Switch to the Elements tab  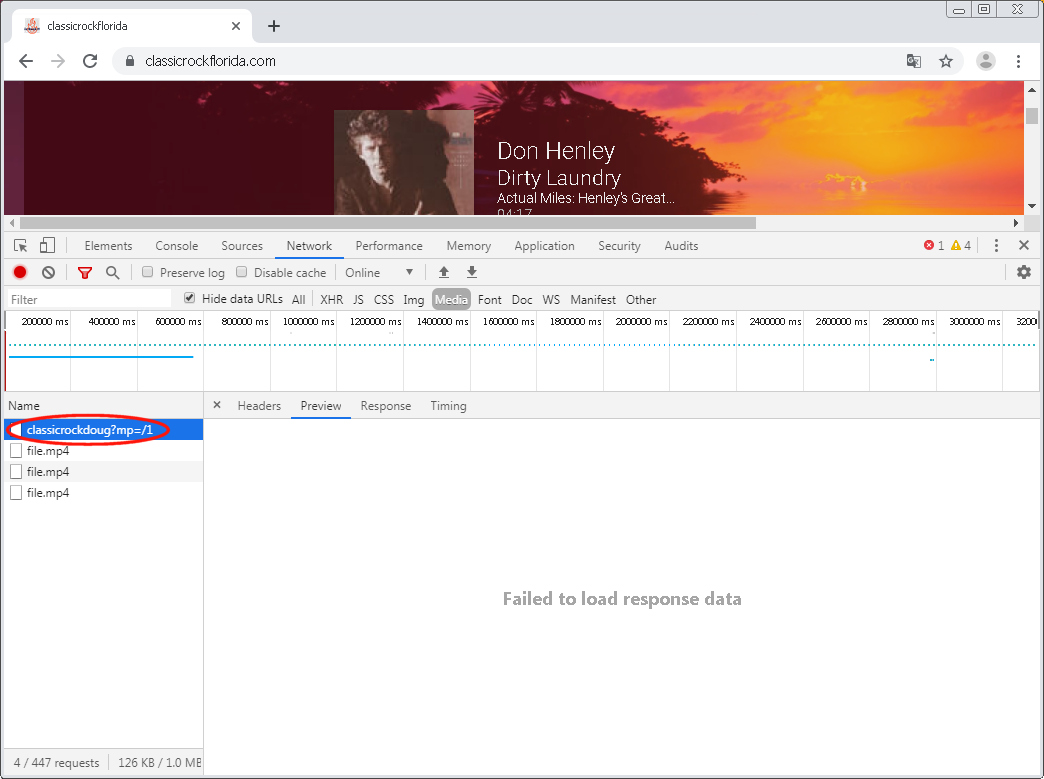[x=109, y=246]
